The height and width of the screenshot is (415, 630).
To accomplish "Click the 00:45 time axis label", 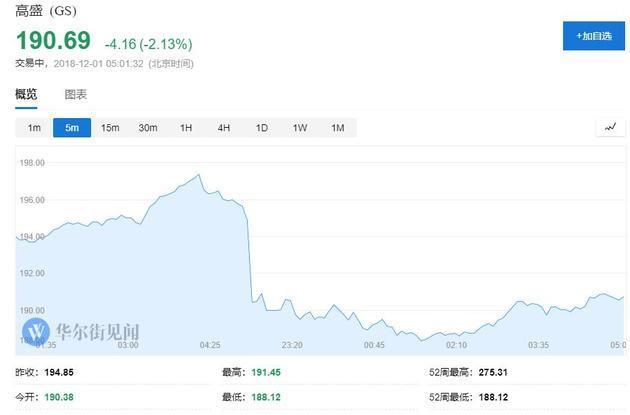I will pos(374,345).
